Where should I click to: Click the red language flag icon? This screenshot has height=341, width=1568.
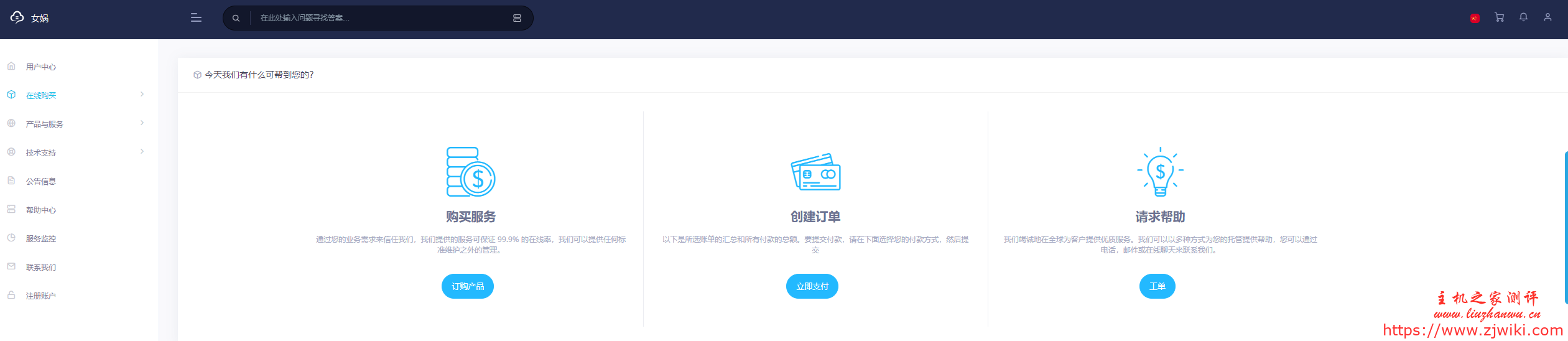(1474, 18)
